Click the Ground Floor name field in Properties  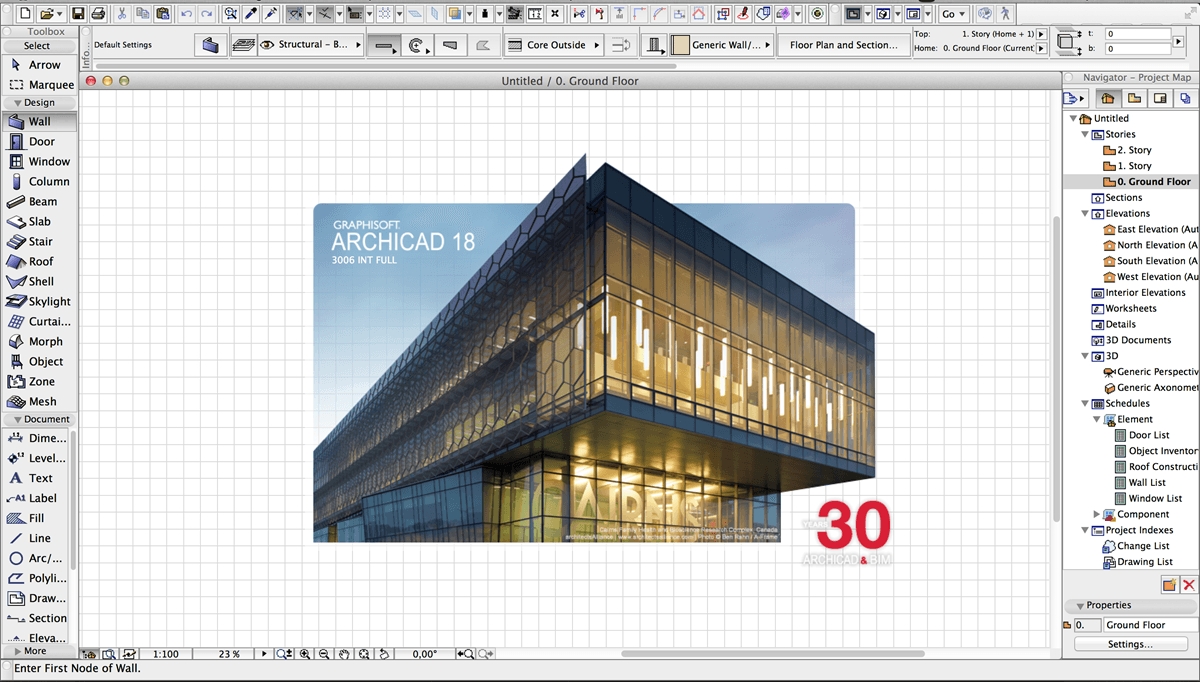pos(1149,625)
